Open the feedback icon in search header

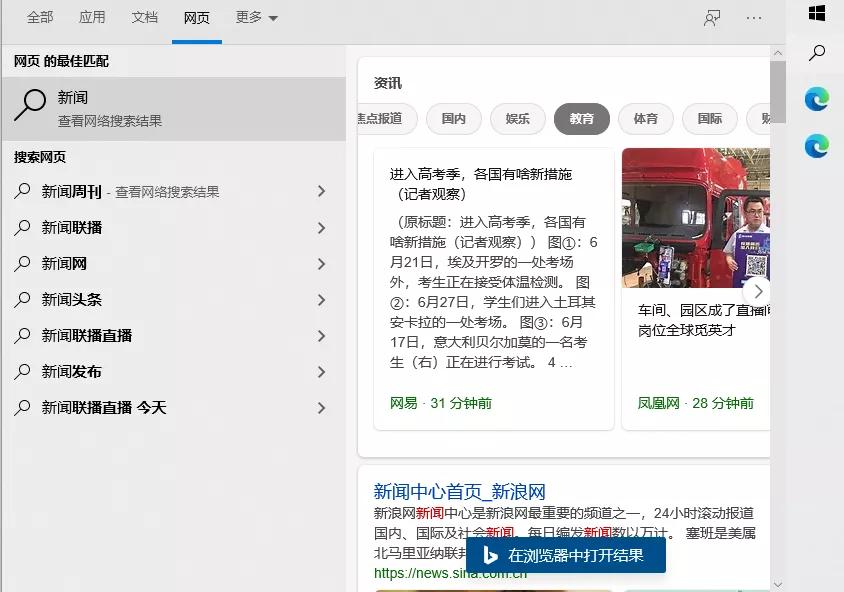point(712,18)
